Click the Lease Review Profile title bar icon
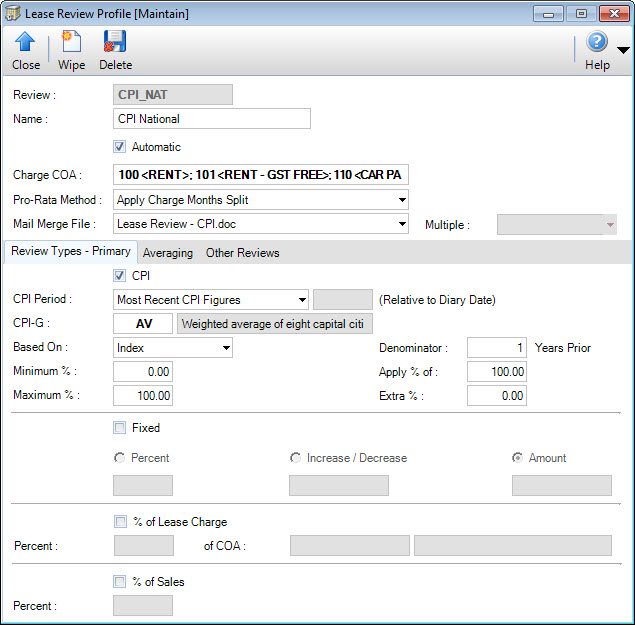The height and width of the screenshot is (625, 635). click(13, 13)
